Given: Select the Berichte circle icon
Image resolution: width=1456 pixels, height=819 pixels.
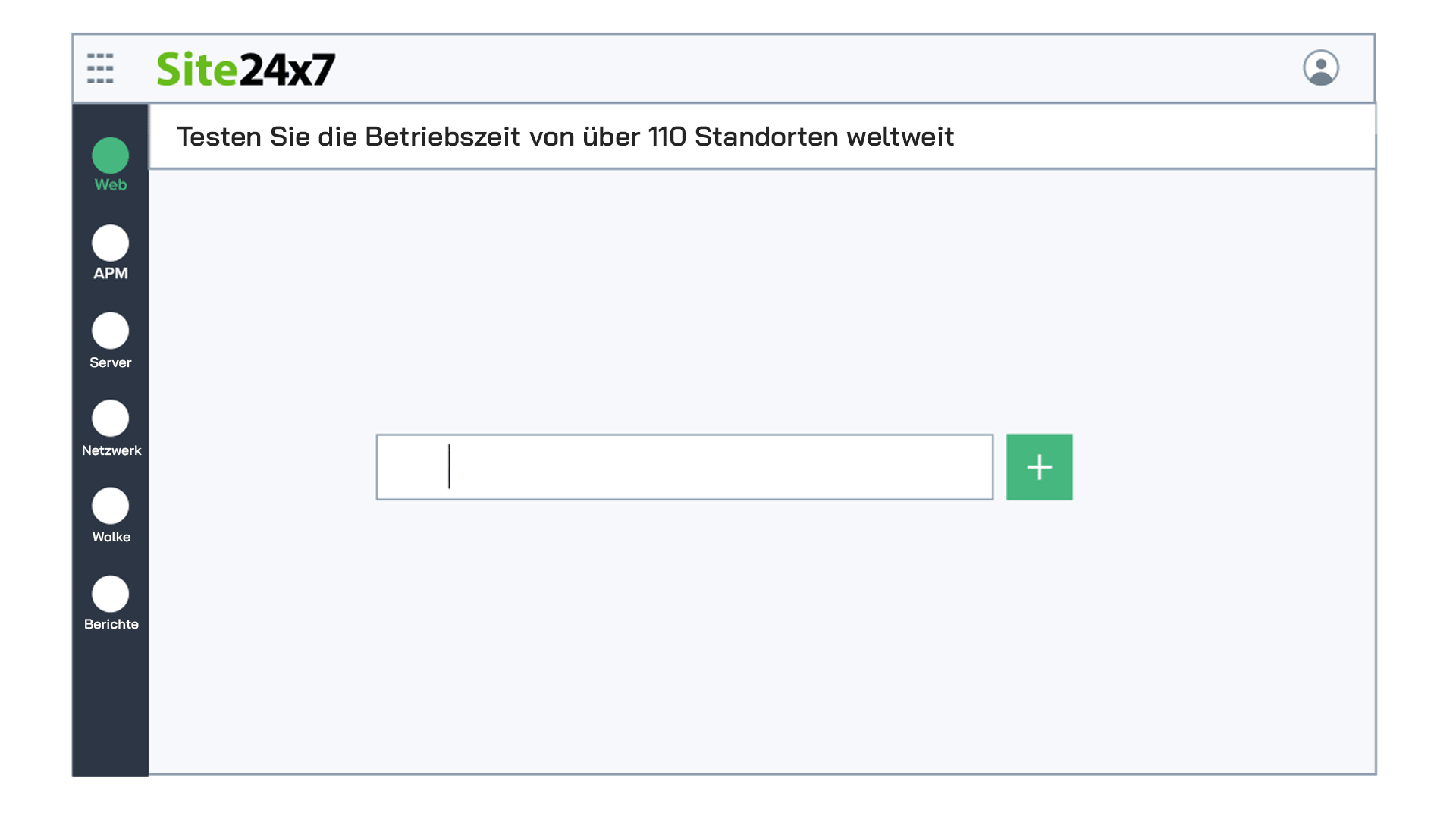Looking at the screenshot, I should tap(111, 594).
